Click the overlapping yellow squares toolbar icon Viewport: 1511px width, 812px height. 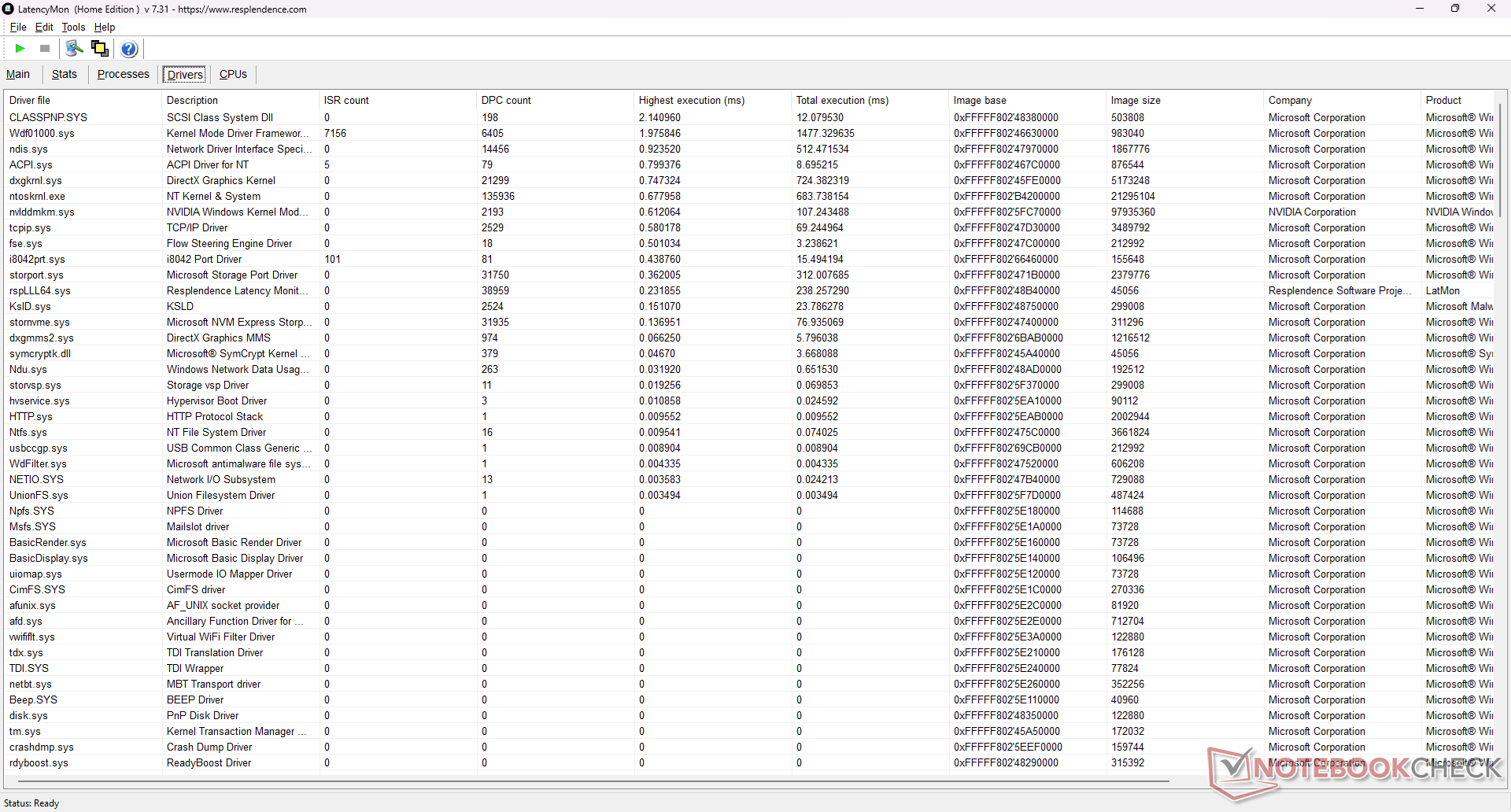100,49
